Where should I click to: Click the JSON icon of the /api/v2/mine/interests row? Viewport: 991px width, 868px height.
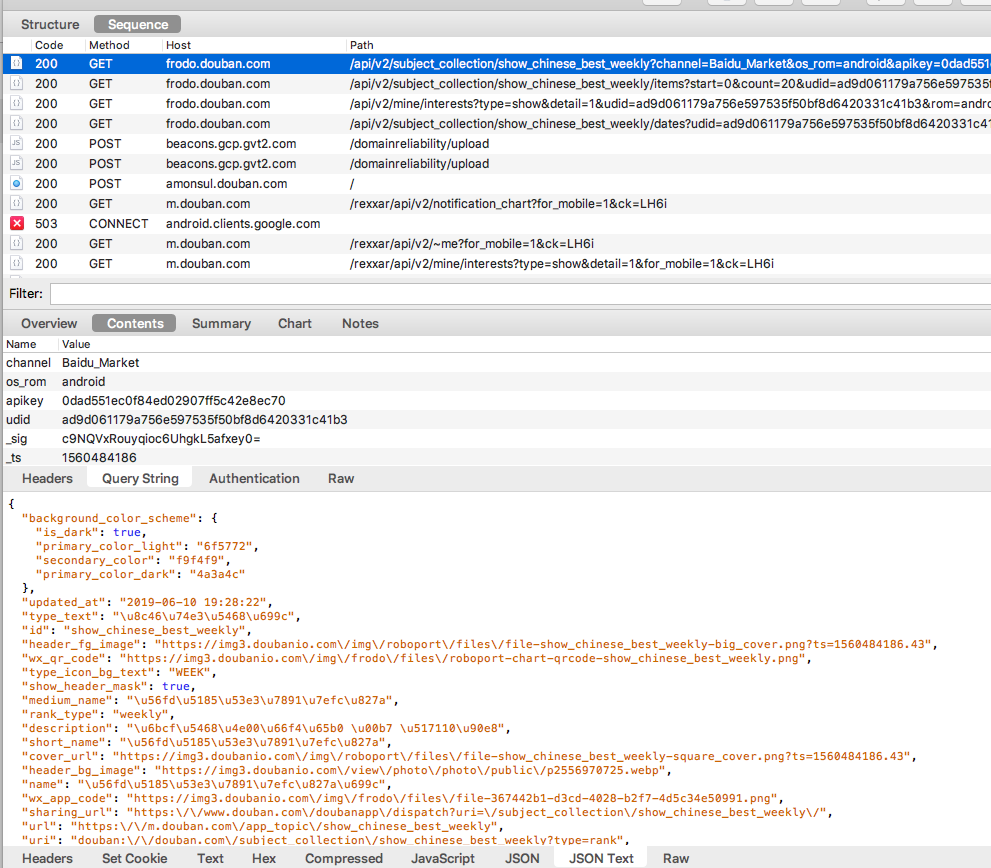(x=17, y=104)
